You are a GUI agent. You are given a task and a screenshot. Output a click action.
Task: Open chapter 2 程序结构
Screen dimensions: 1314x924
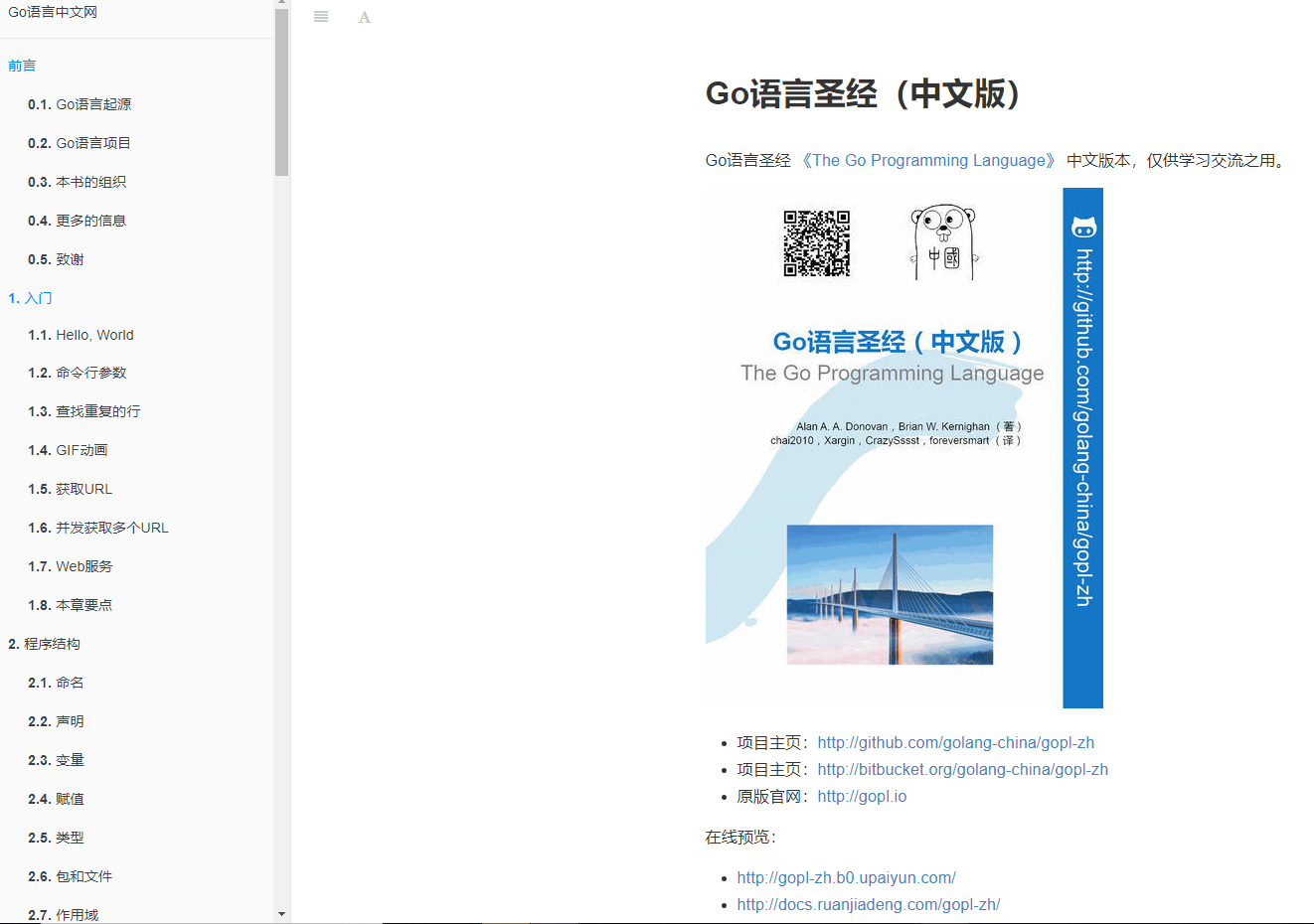(45, 644)
